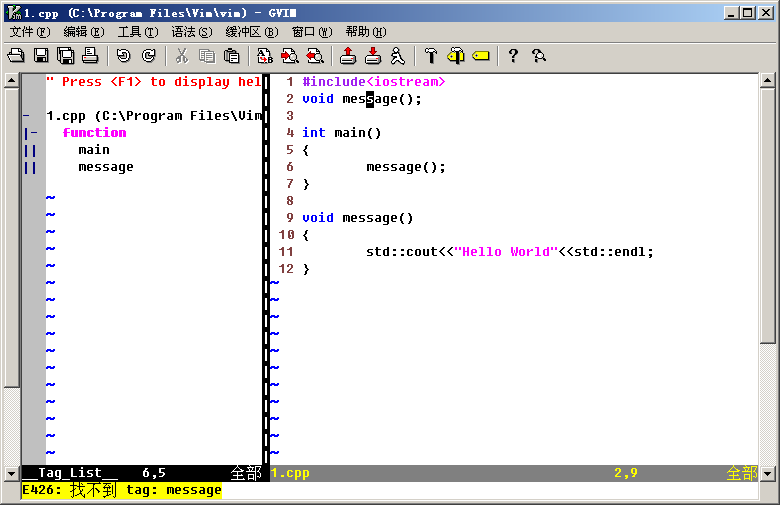Click the right scrollbar down arrow
This screenshot has width=780, height=512.
pyautogui.click(x=768, y=474)
